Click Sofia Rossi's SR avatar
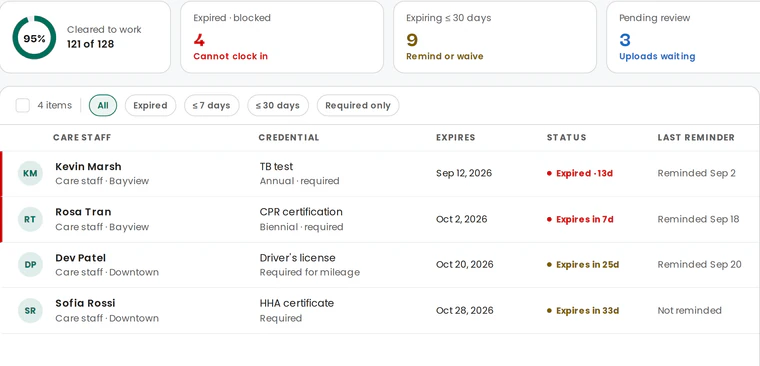The width and height of the screenshot is (760, 366). click(x=30, y=310)
